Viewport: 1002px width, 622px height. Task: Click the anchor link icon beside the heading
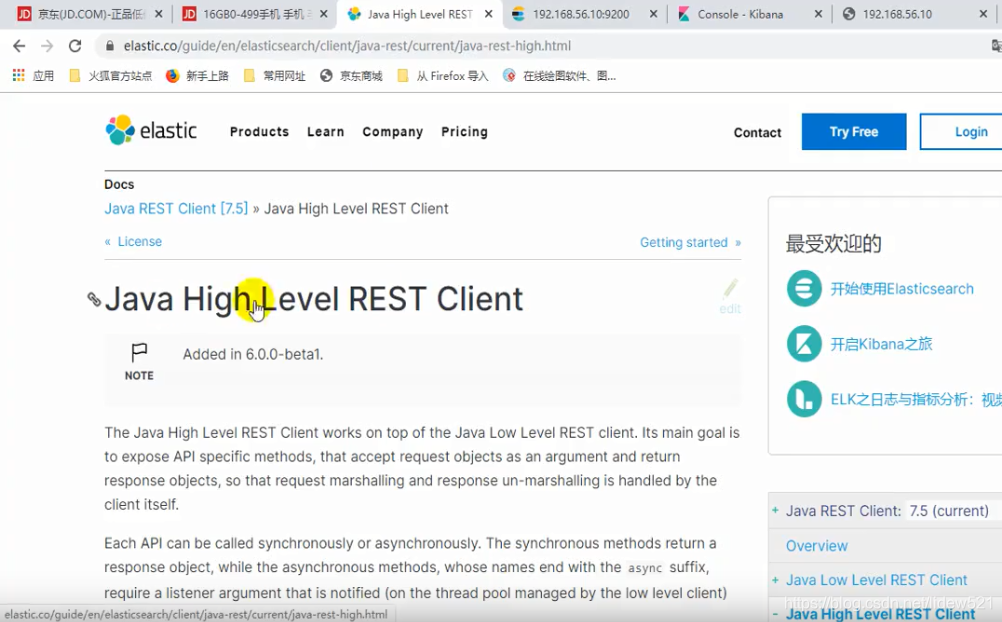click(x=94, y=299)
